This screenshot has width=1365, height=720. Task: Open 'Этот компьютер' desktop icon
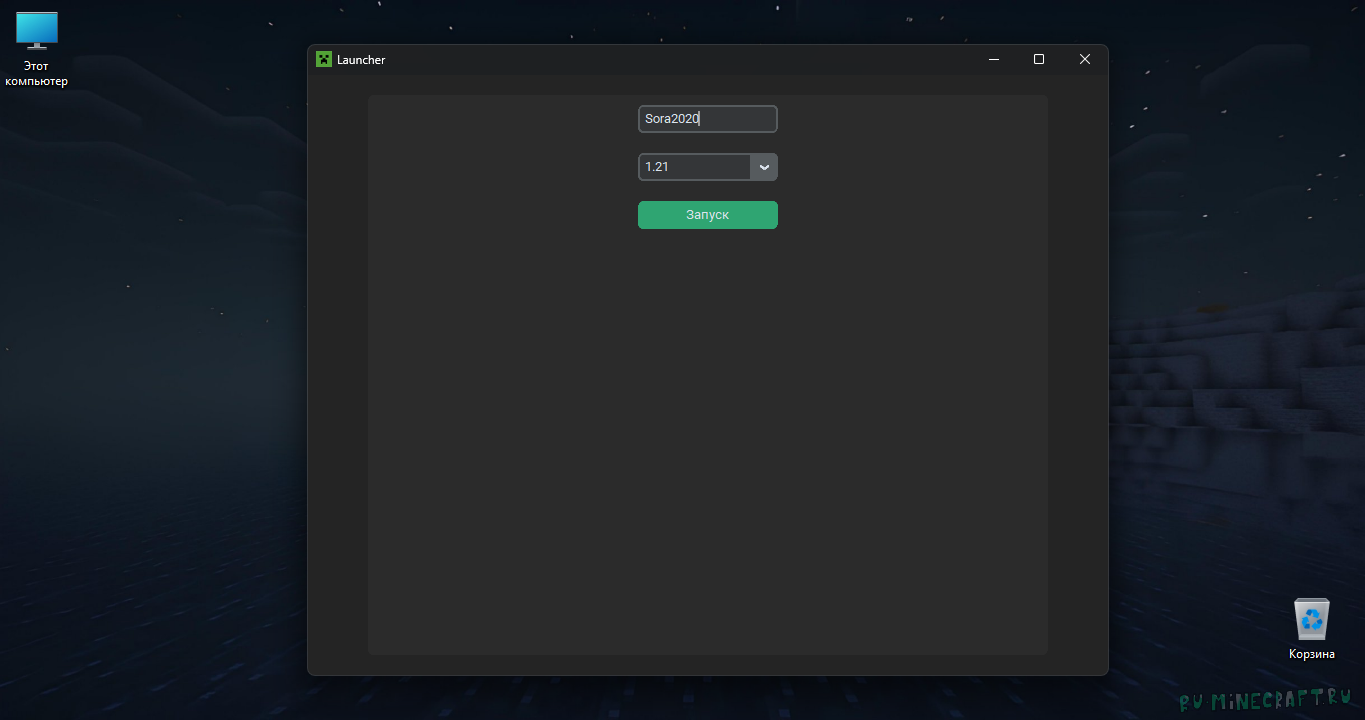click(x=37, y=49)
